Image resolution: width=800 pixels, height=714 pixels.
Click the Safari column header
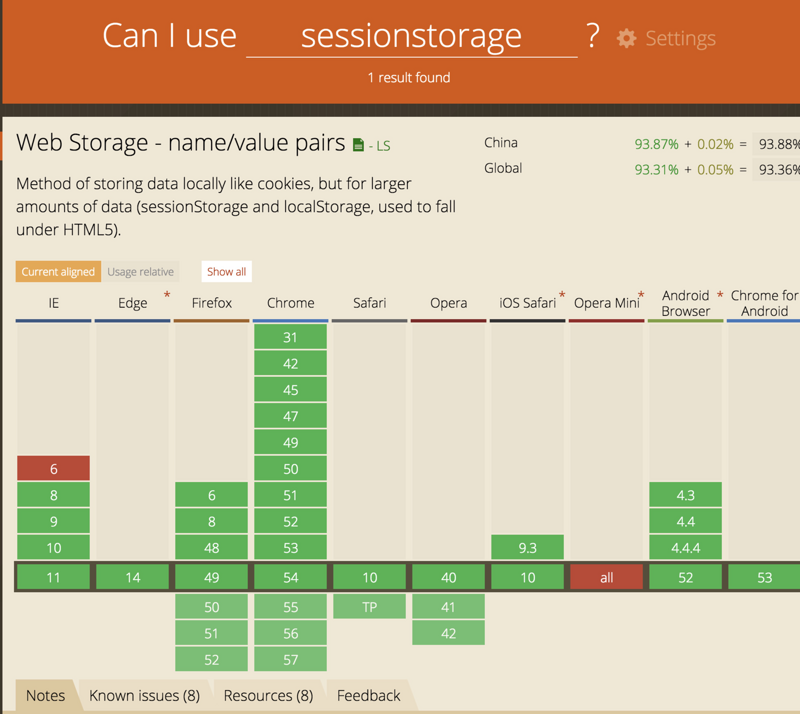[x=369, y=303]
